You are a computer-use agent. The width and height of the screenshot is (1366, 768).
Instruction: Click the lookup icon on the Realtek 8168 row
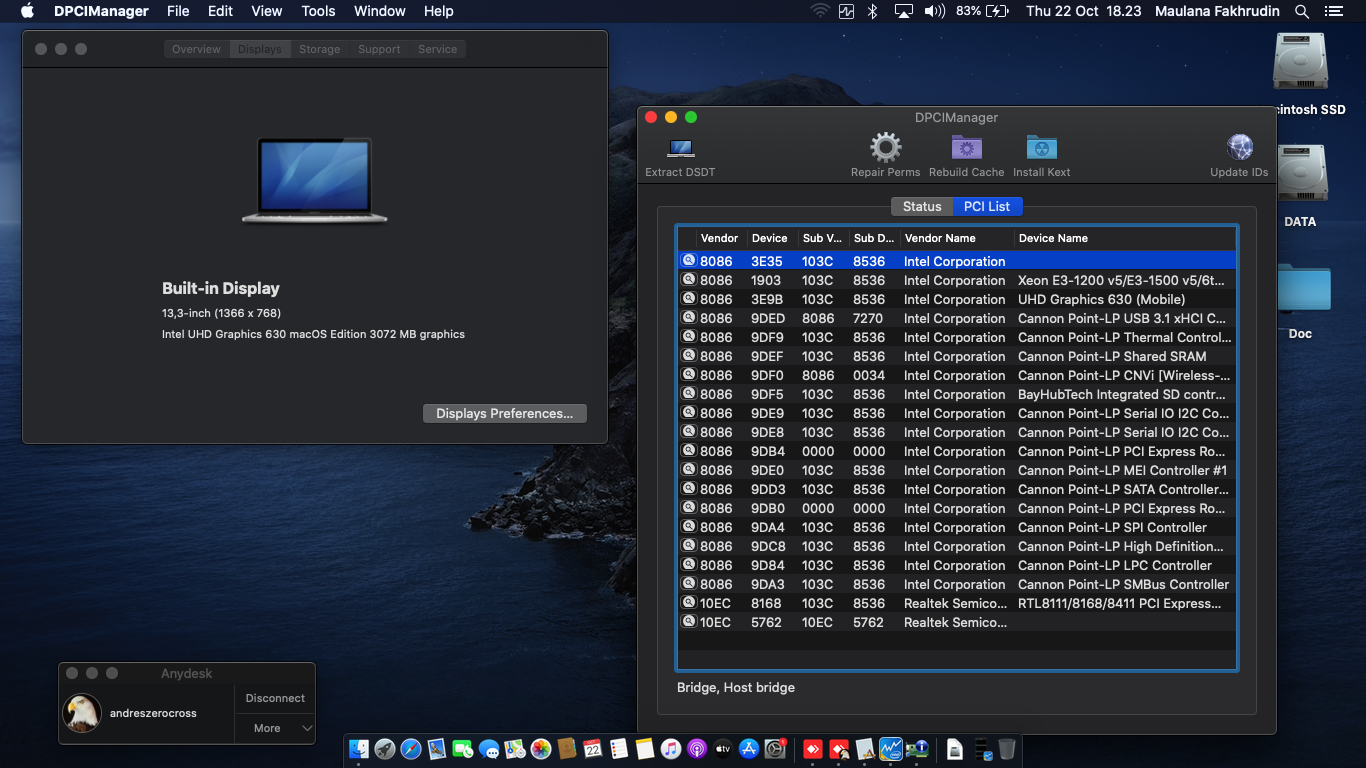688,603
